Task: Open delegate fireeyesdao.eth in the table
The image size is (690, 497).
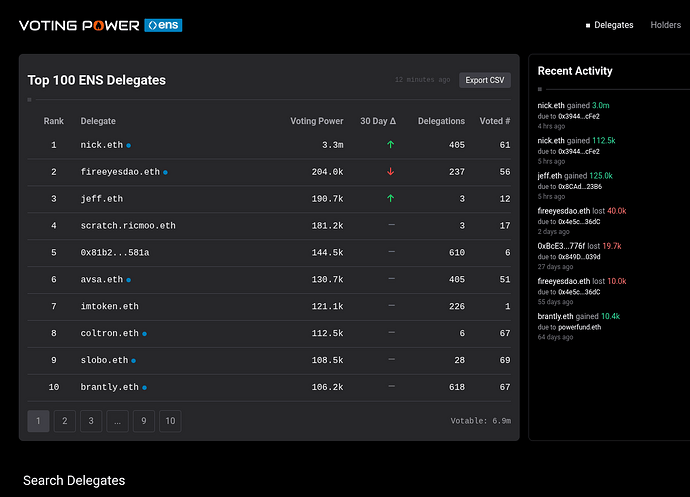Action: click(120, 172)
